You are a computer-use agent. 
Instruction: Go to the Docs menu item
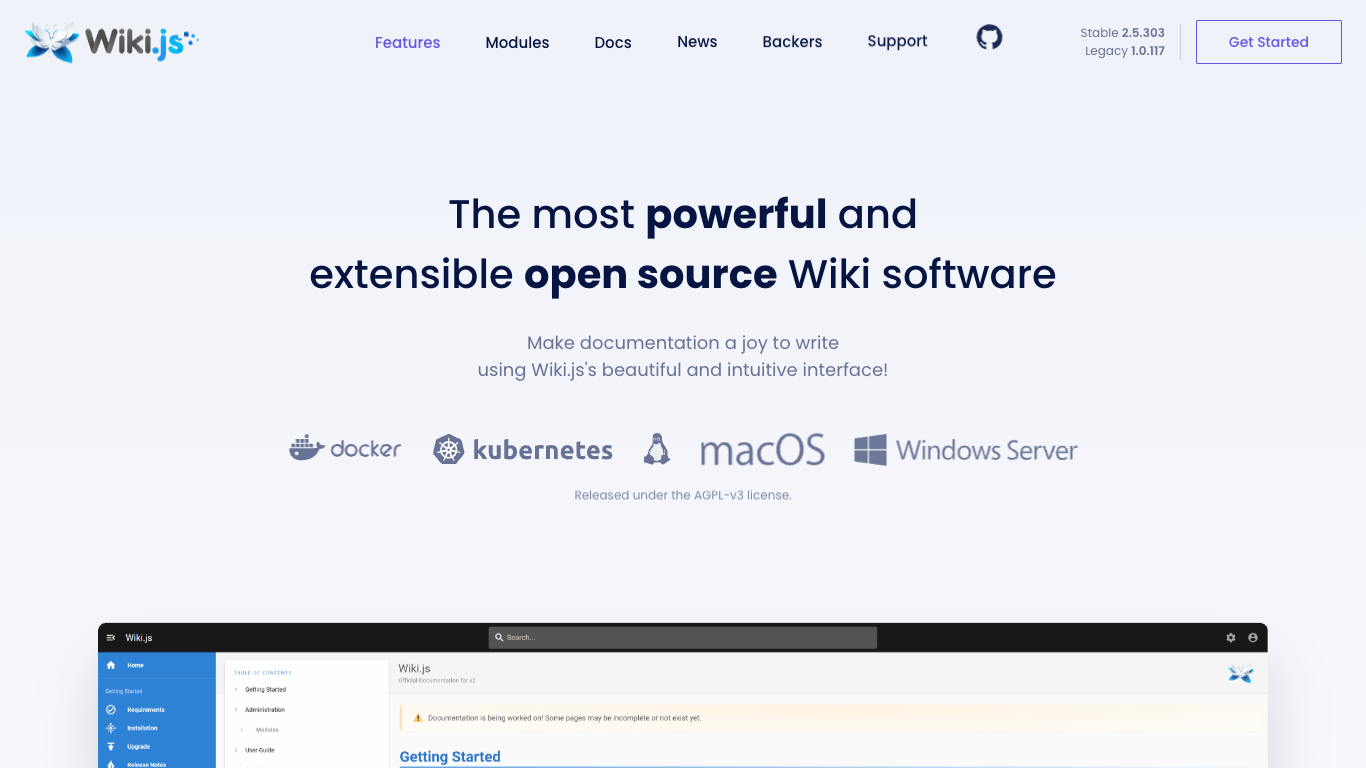click(613, 42)
